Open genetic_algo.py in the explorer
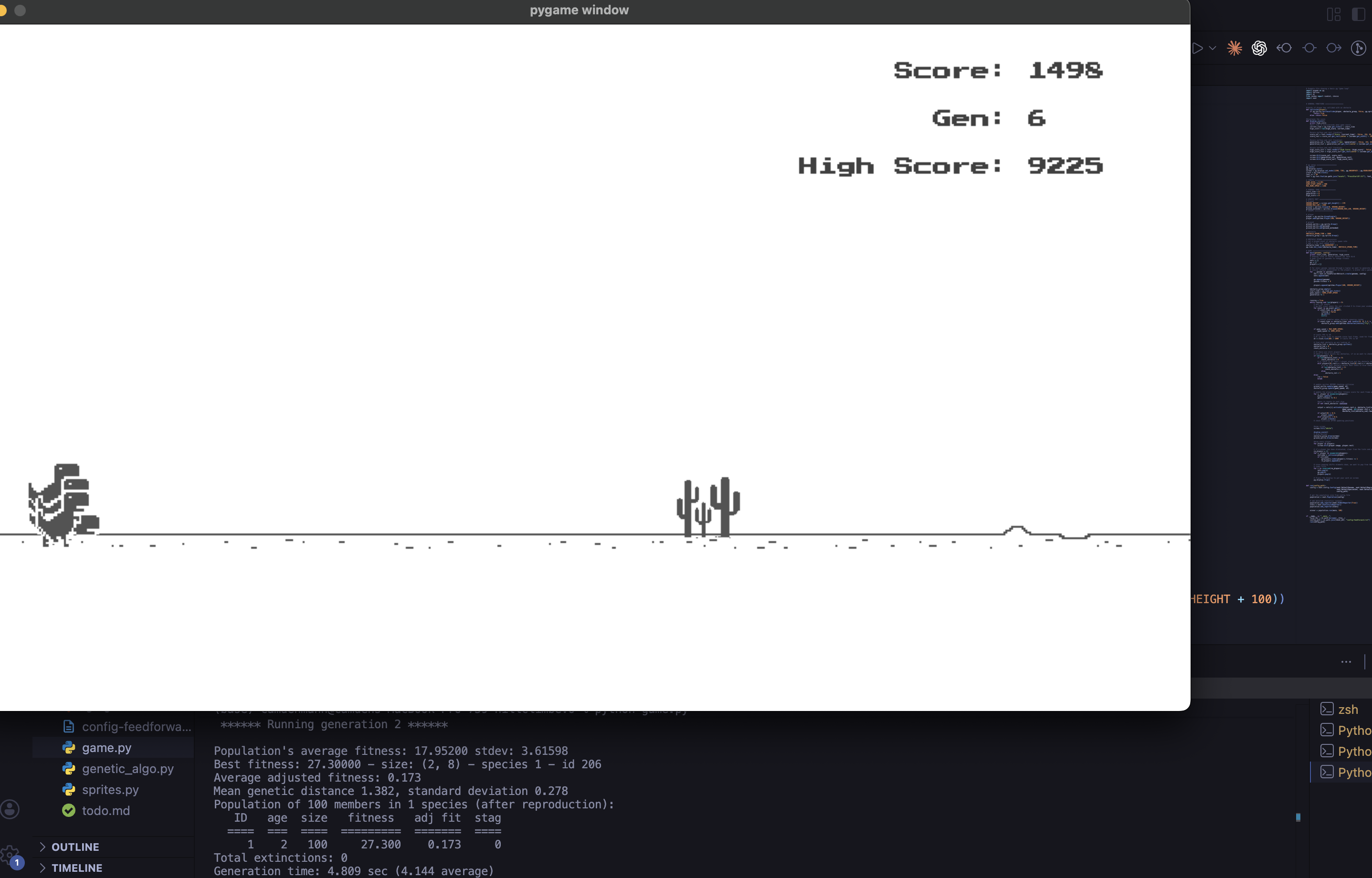Image resolution: width=1372 pixels, height=878 pixels. pos(127,769)
